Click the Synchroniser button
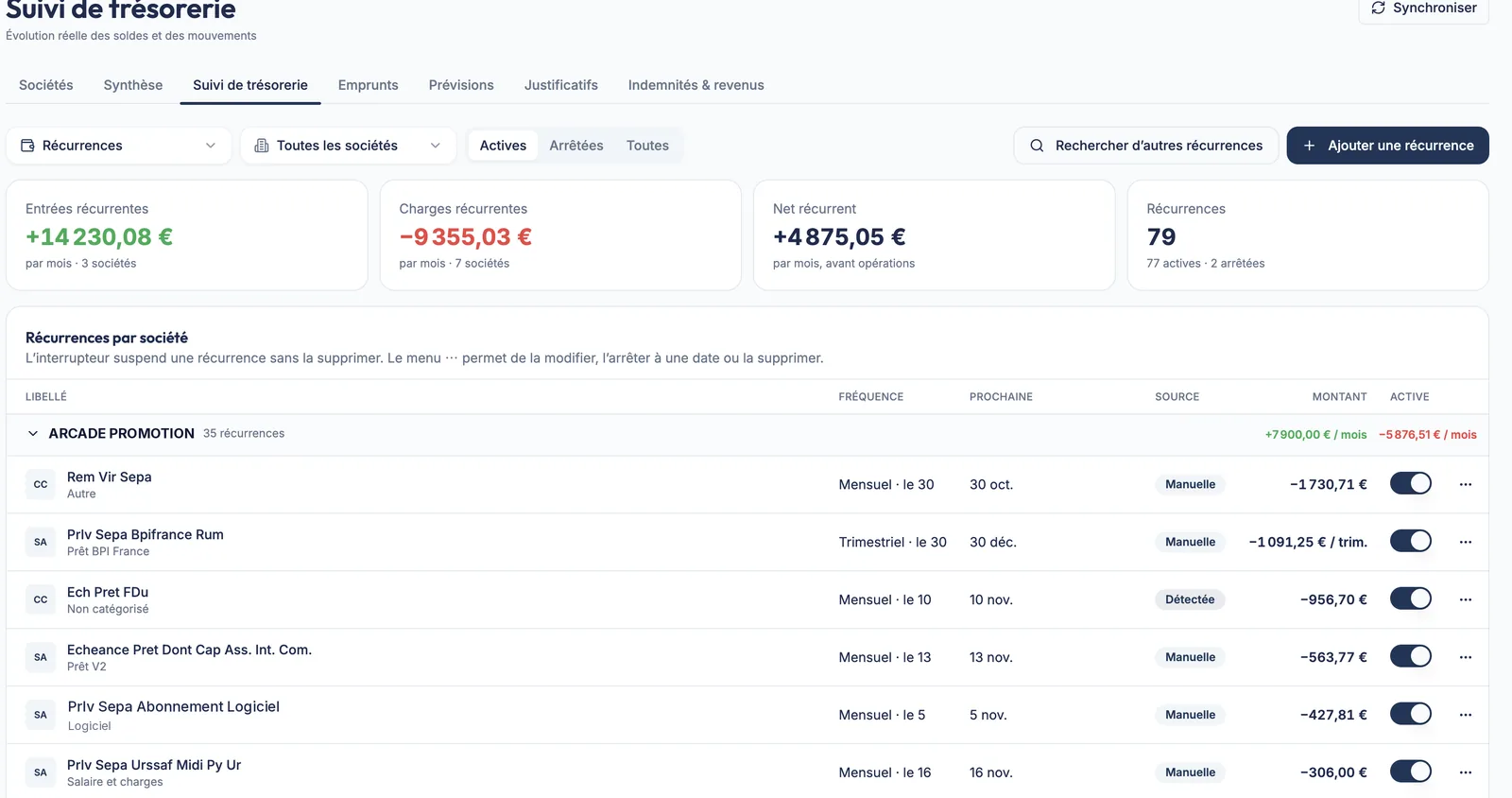 coord(1424,9)
